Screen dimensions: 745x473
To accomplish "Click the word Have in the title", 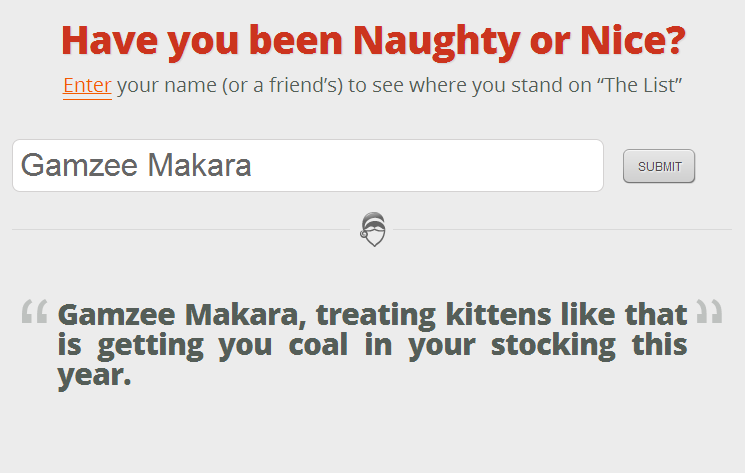I will point(109,41).
